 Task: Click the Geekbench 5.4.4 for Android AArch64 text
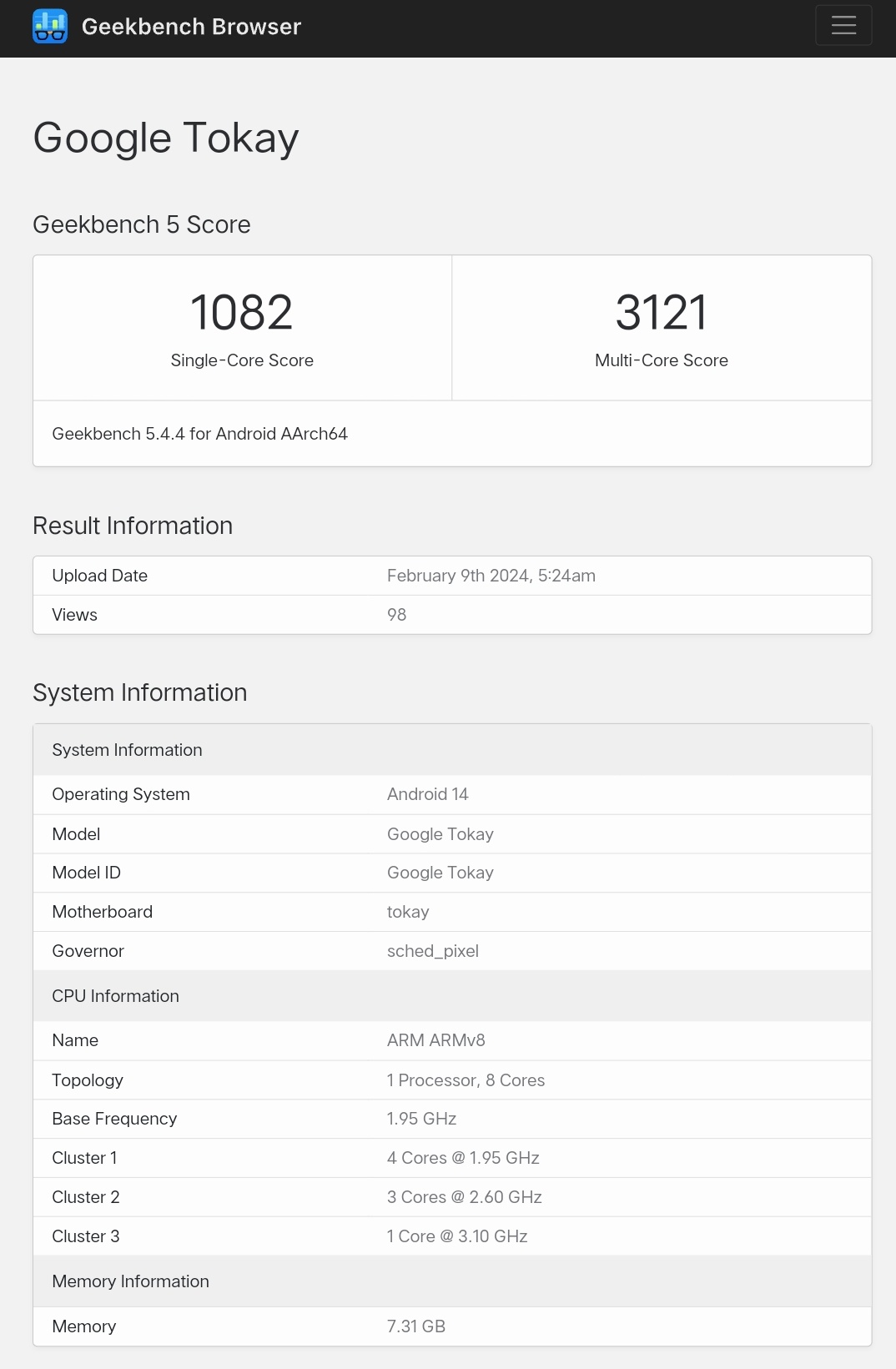(x=199, y=434)
